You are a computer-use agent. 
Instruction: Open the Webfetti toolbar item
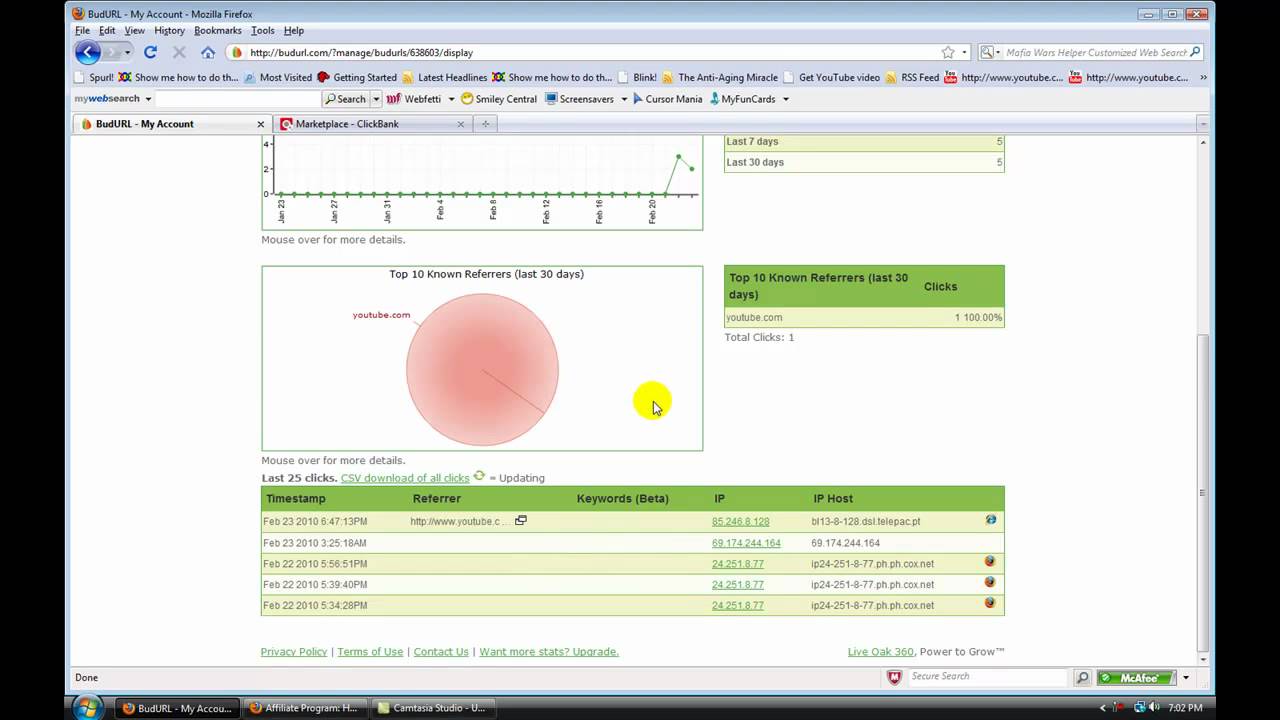415,99
